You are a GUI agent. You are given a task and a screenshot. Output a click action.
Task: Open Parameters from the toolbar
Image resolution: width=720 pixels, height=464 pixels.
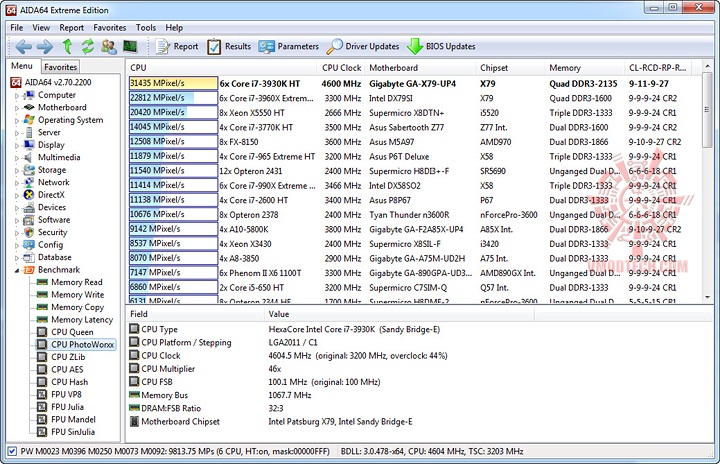[289, 46]
